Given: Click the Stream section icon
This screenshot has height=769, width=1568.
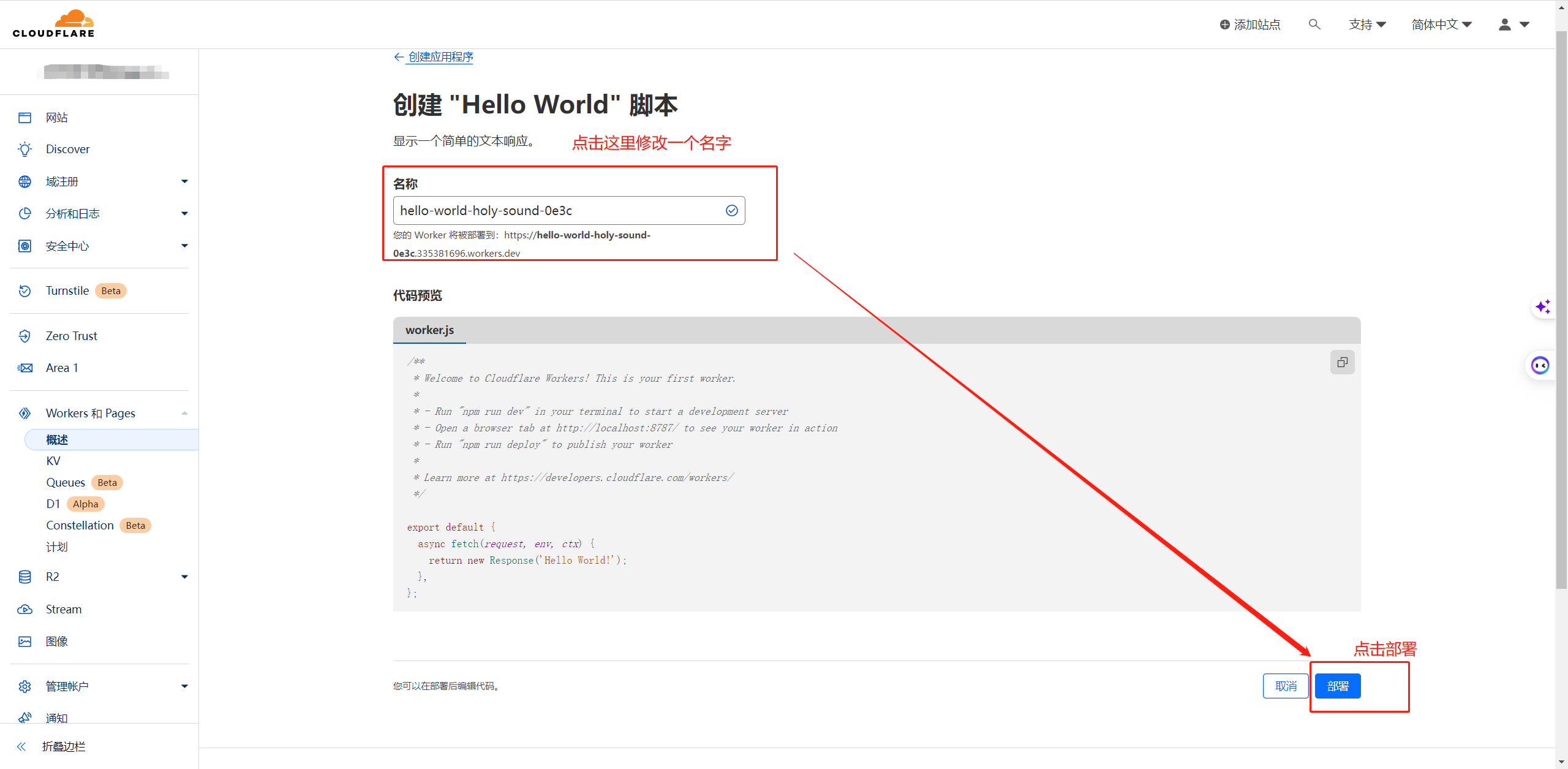Looking at the screenshot, I should [x=24, y=609].
